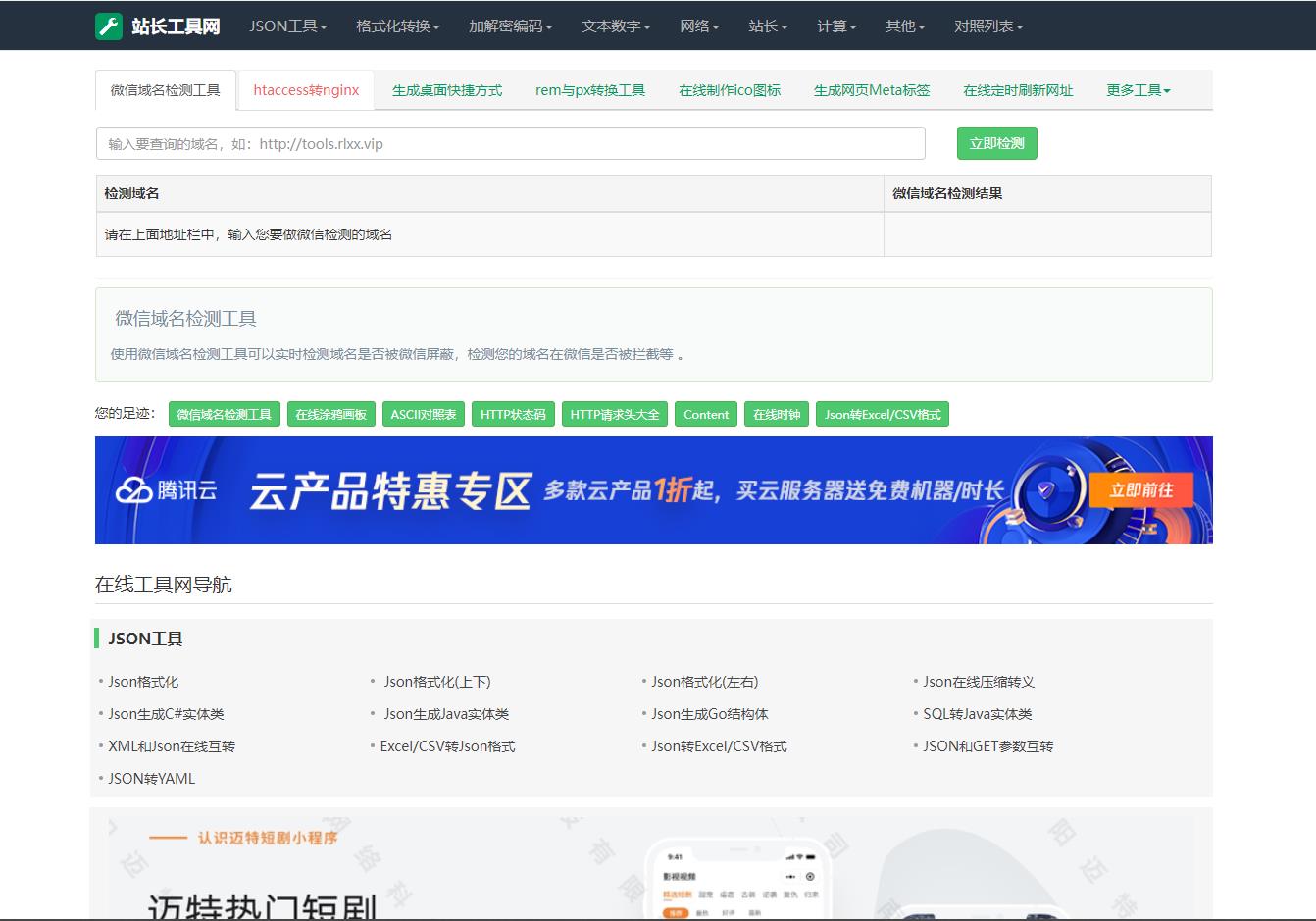Open the 在线涂鸦画板 footprint tag
Screen dimensions: 1316x921
click(x=331, y=414)
